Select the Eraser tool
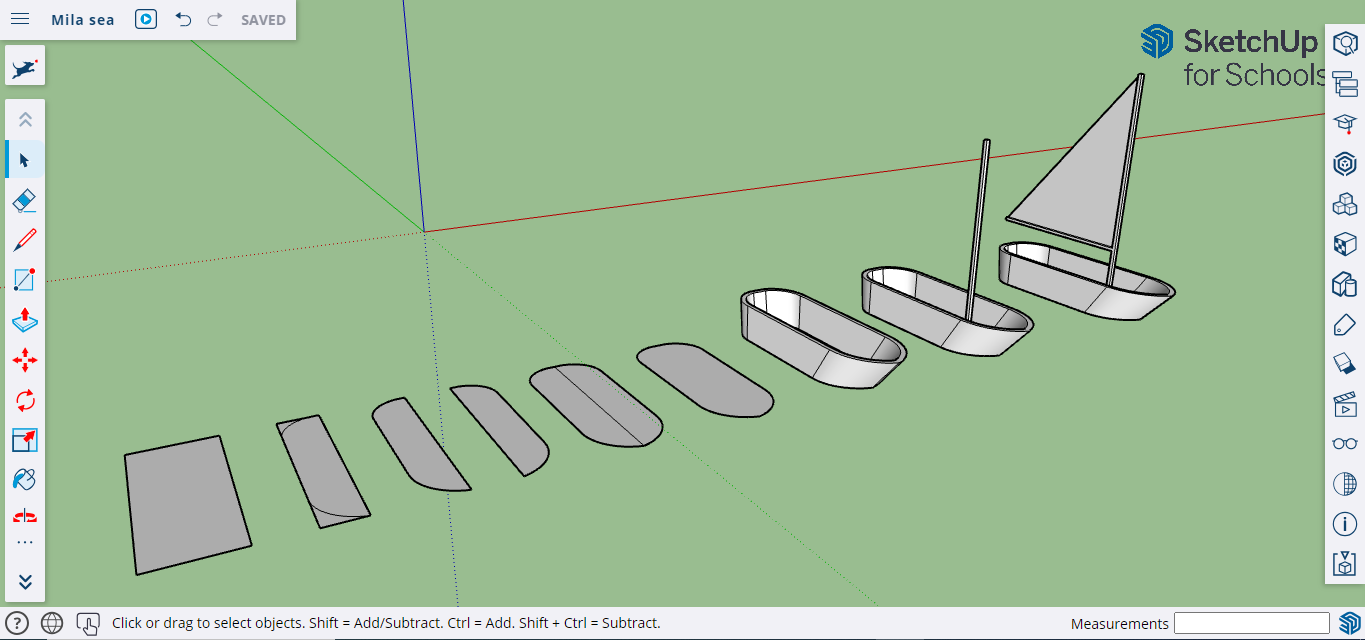The image size is (1365, 640). click(25, 200)
